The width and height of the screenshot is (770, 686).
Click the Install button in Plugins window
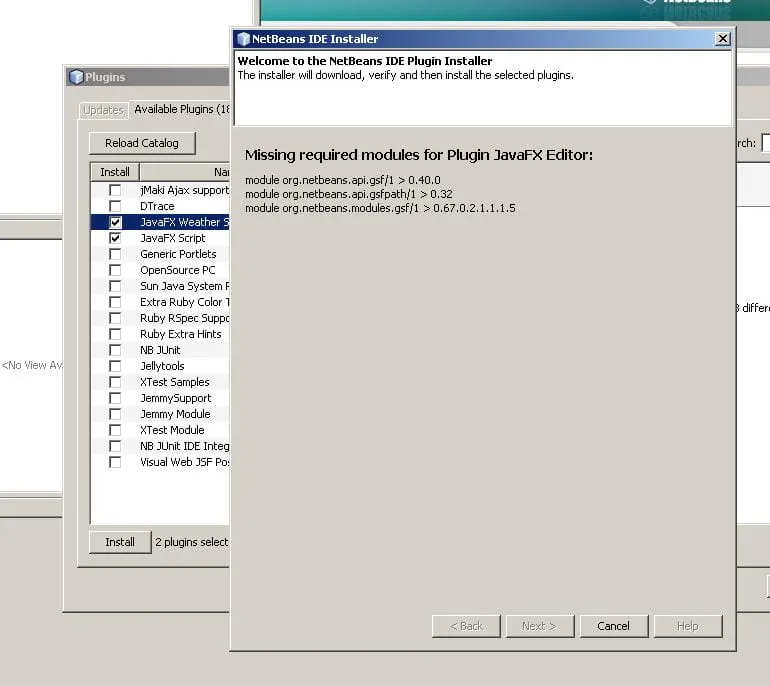(x=120, y=542)
